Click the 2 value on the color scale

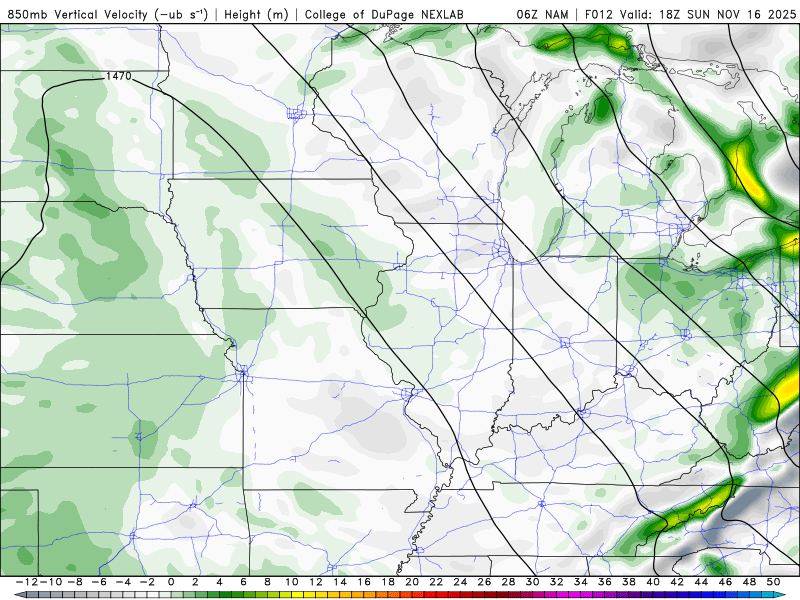tap(195, 582)
